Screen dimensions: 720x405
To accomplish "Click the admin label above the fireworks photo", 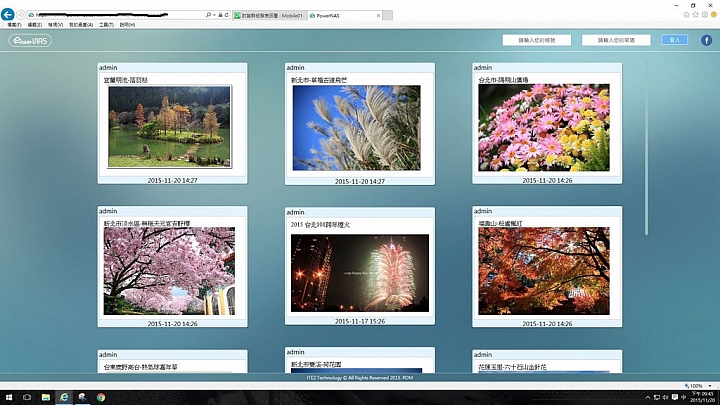I will point(295,212).
